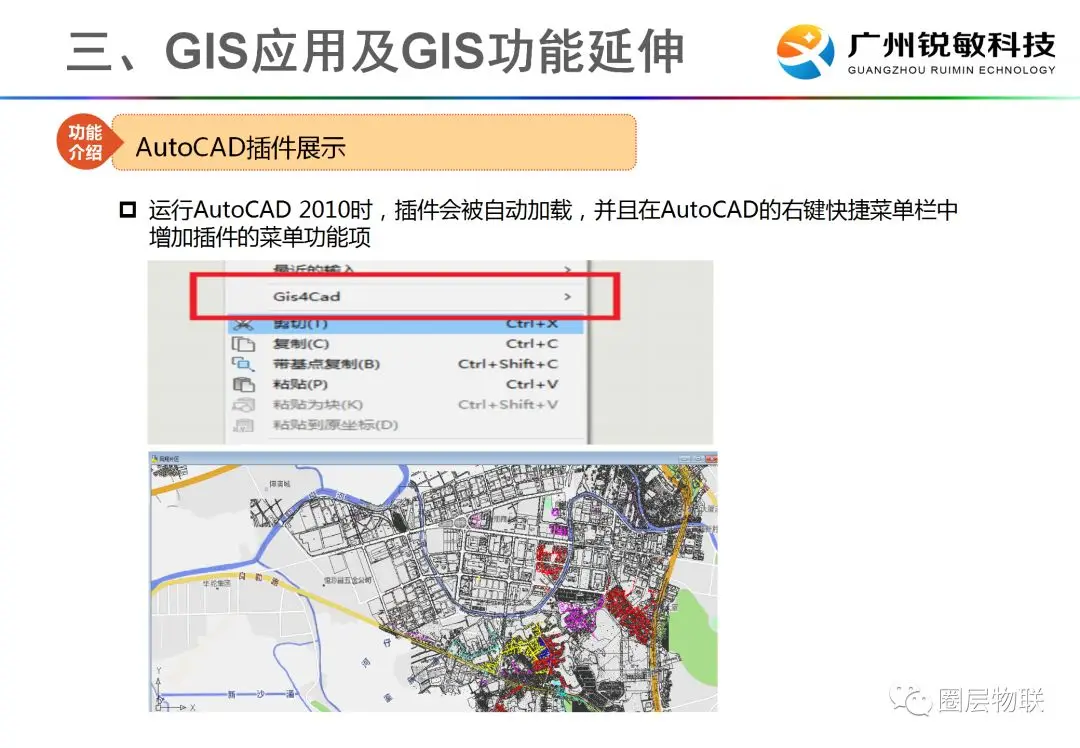Click the slide title 三、GIS应用及GIS功能延伸
The width and height of the screenshot is (1080, 748).
376,51
